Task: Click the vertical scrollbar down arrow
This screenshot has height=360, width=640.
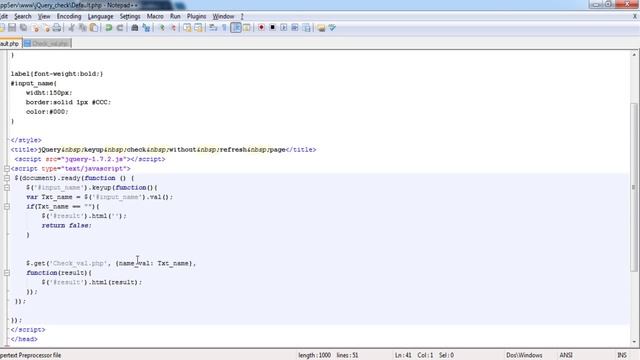Action: 634,342
